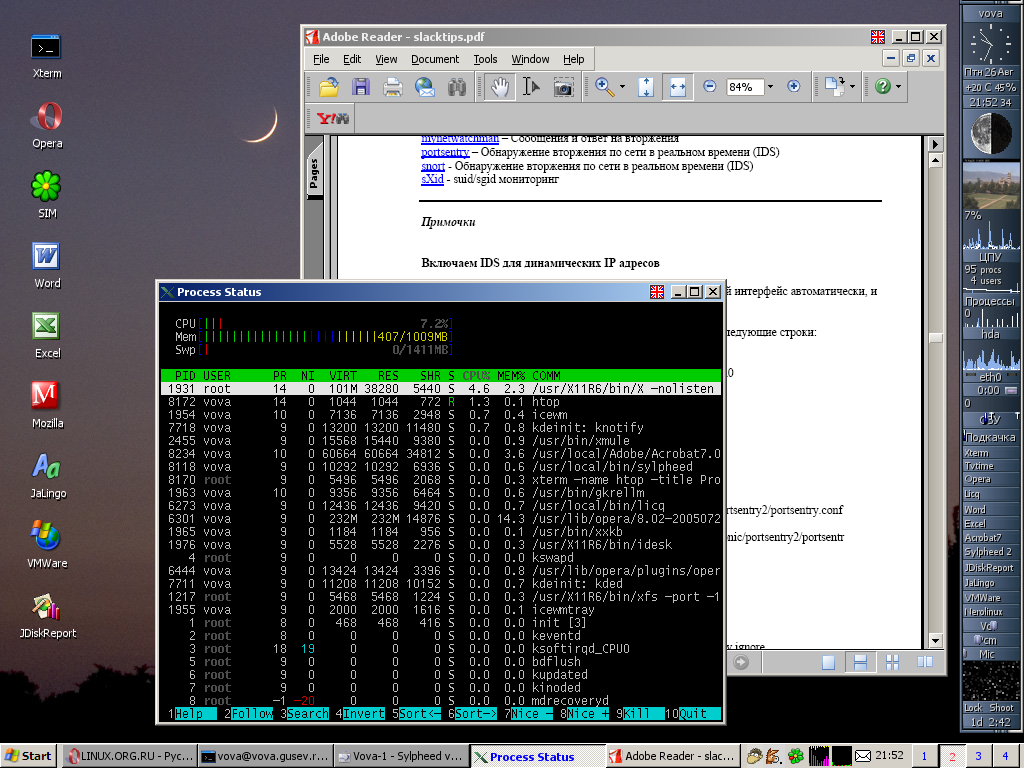Click the Start button on the taskbar
The height and width of the screenshot is (768, 1024).
coord(28,756)
